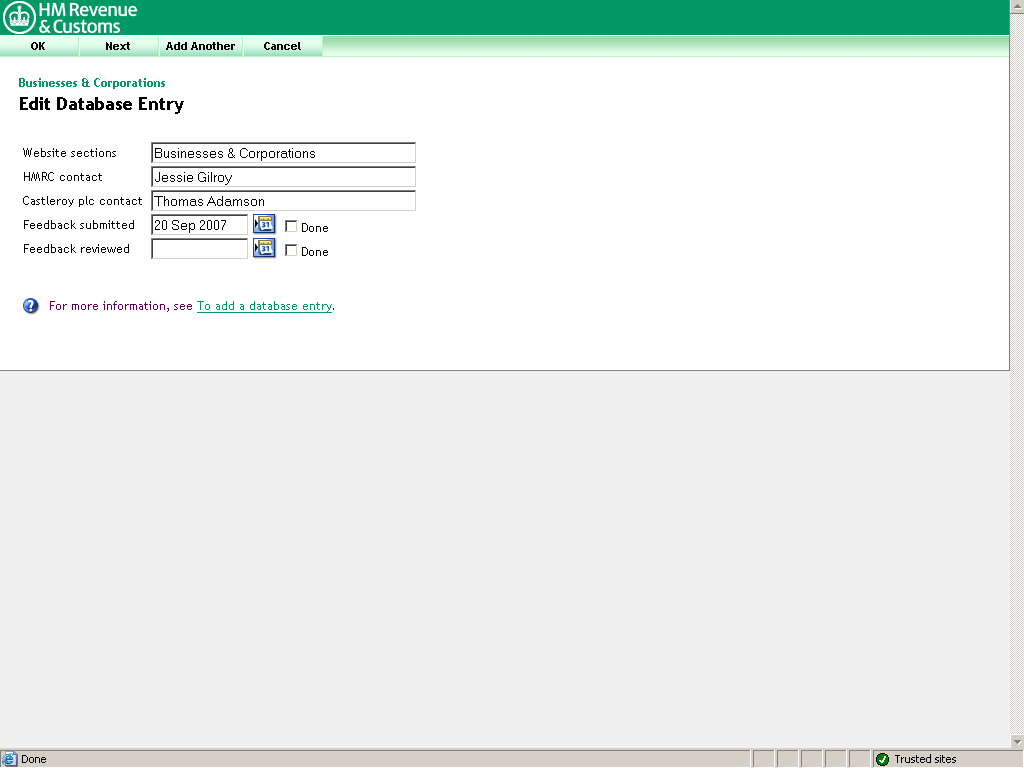This screenshot has width=1024, height=768.
Task: Click the Internet Explorer page icon in status bar
Action: (x=9, y=759)
